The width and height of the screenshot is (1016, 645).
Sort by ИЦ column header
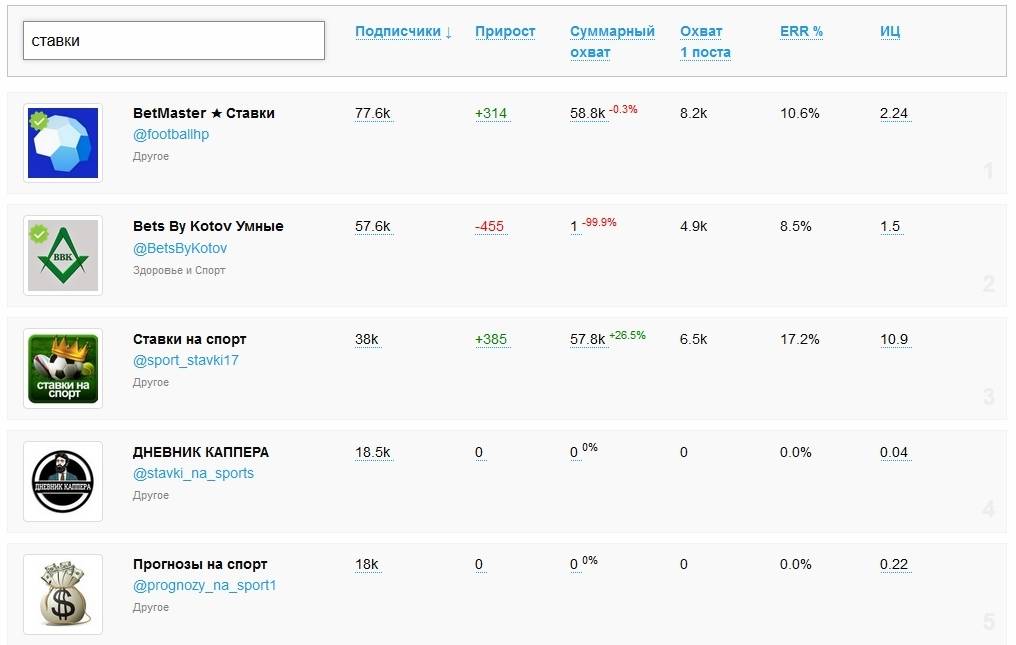coord(890,32)
